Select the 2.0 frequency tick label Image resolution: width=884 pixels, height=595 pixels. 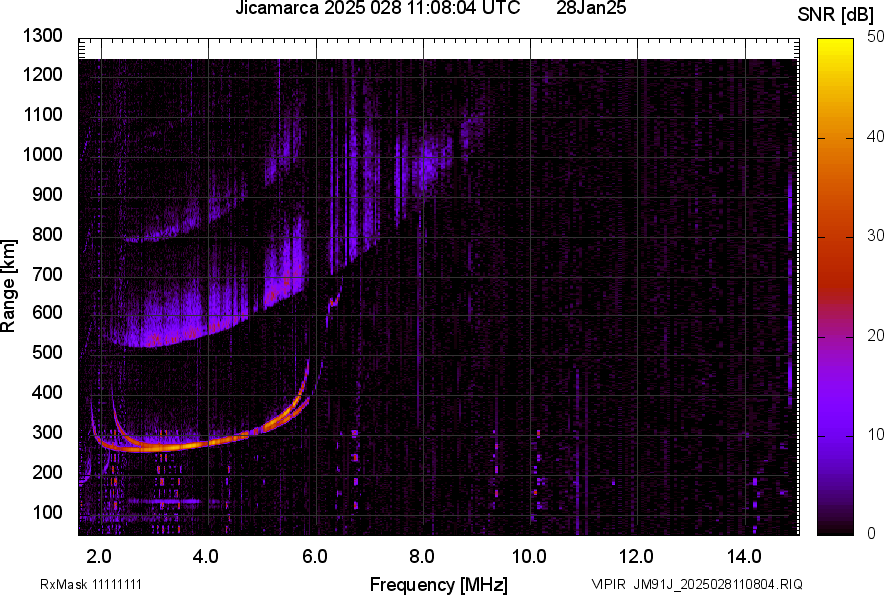(99, 555)
